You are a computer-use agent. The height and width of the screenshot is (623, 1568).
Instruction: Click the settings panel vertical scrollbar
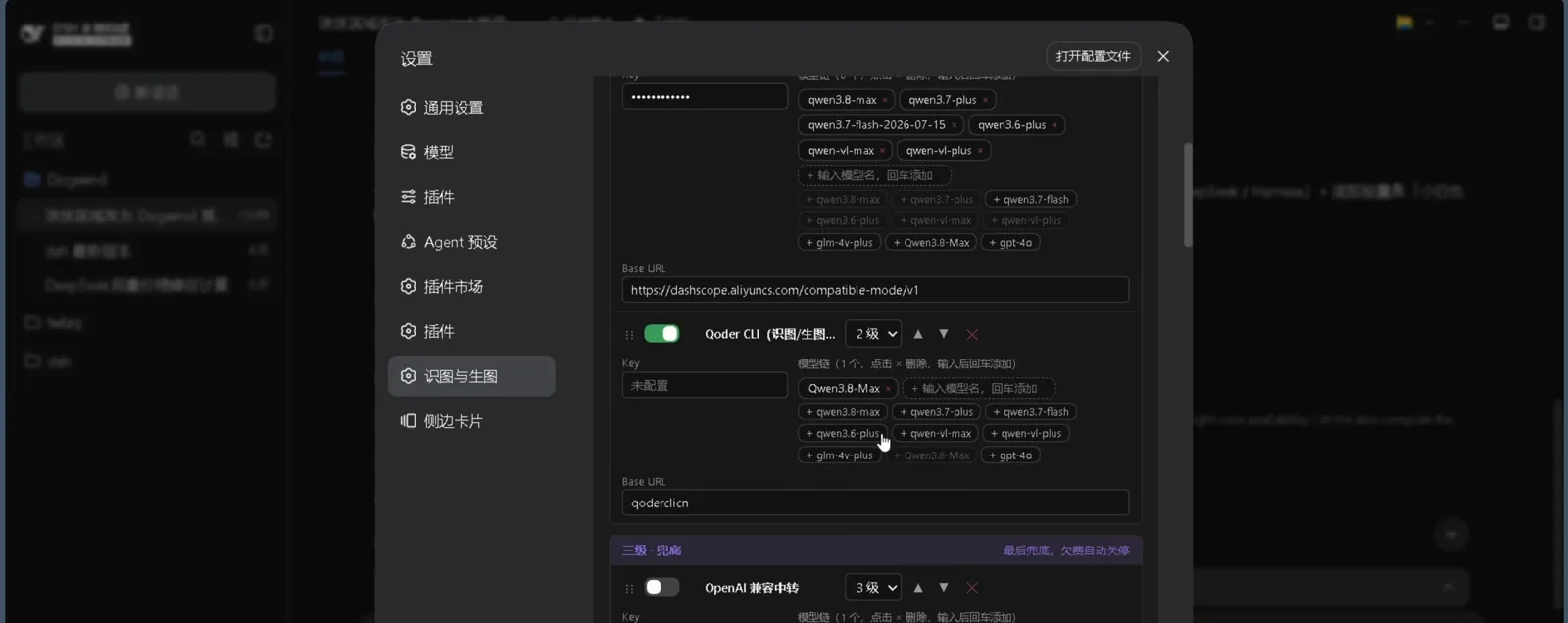tap(1188, 195)
